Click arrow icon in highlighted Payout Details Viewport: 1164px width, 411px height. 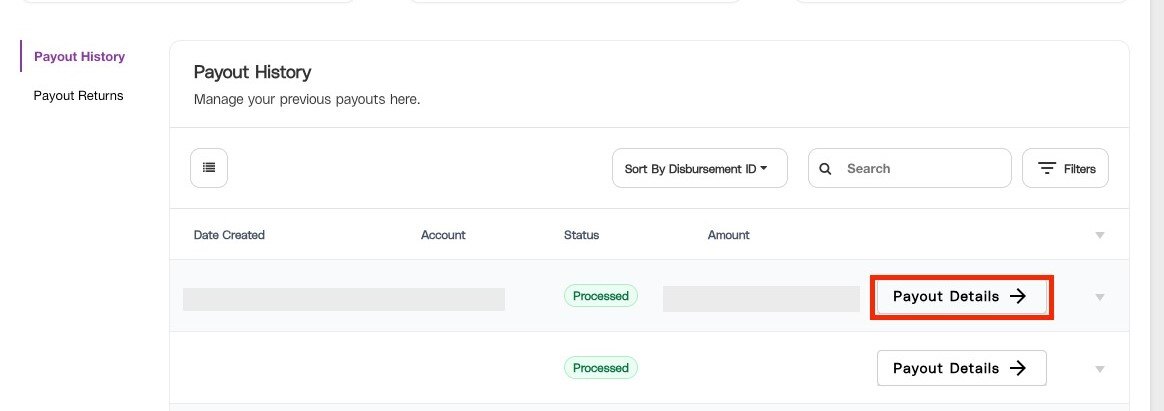click(1018, 296)
